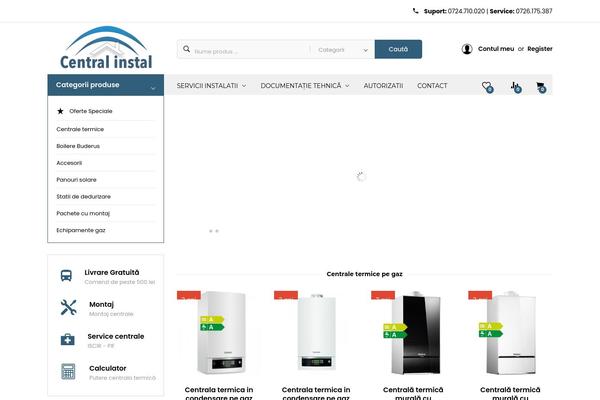Select Panouri solare category

tap(77, 180)
